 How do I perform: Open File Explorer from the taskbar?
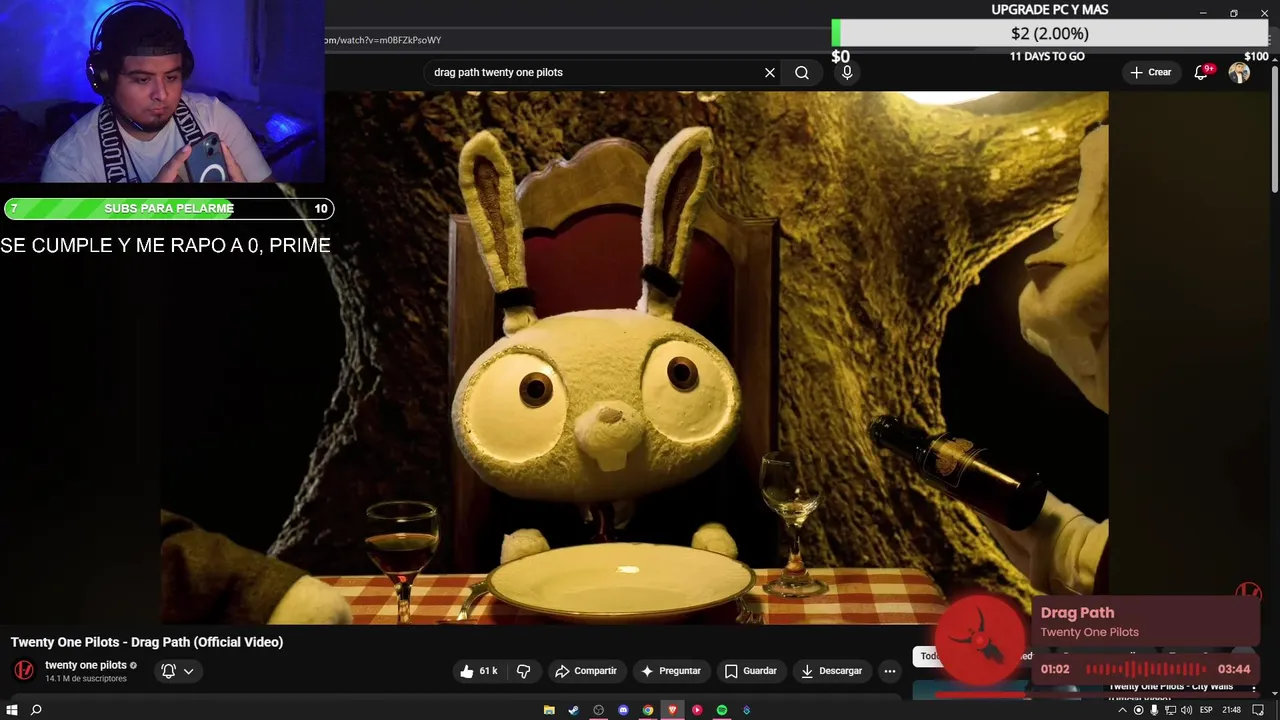549,710
